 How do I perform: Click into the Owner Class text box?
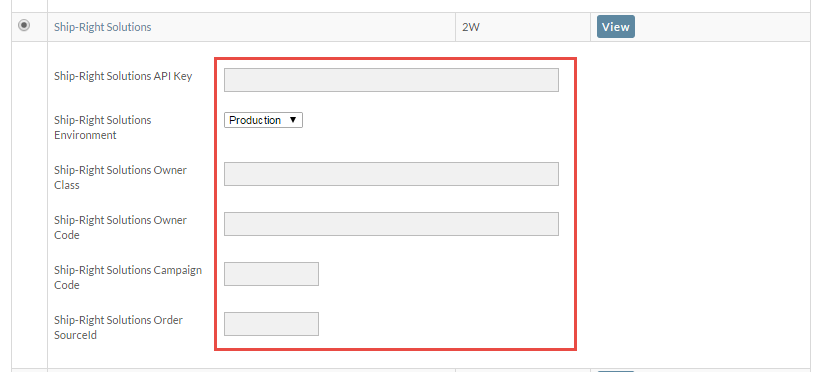tap(391, 174)
